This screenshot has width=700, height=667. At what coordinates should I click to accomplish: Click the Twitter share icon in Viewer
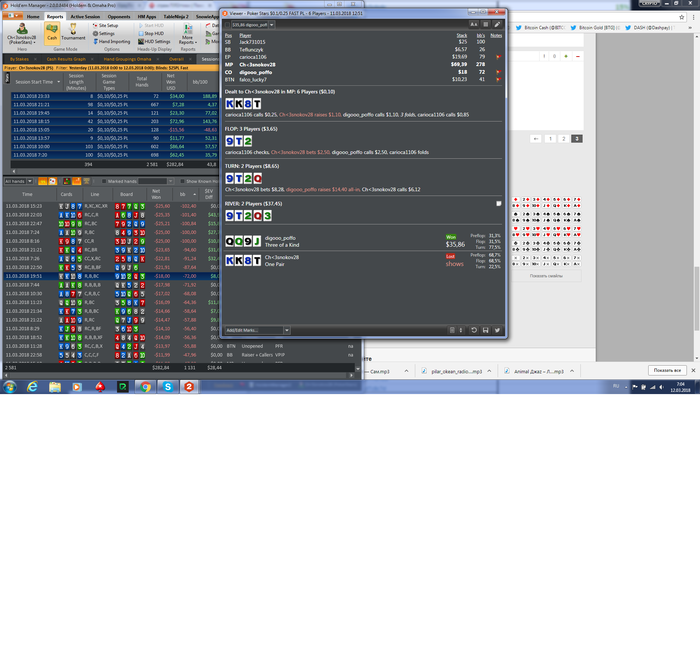[497, 330]
